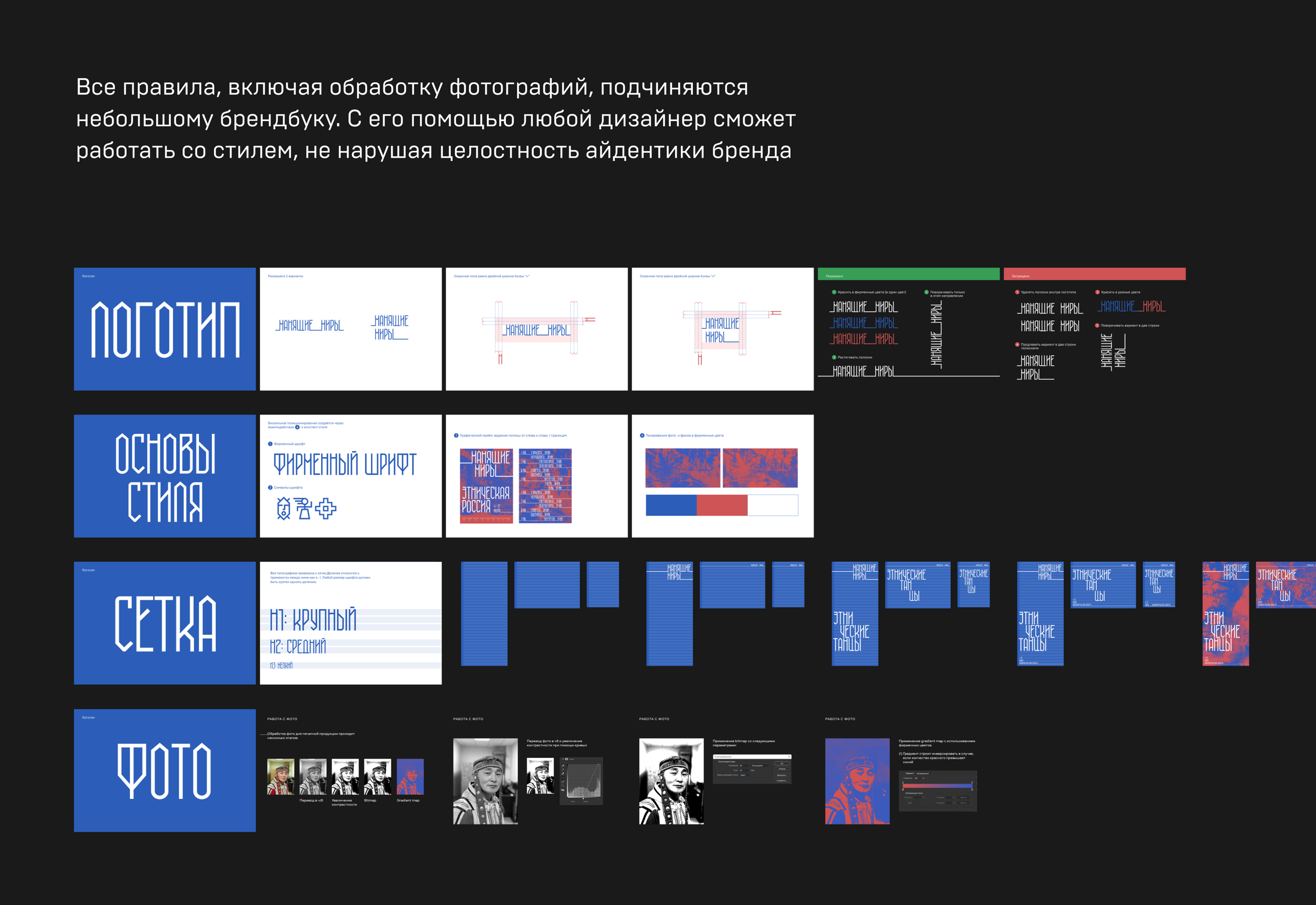Click circle 1 beside 'Фирменный шрифт' label

tap(270, 444)
